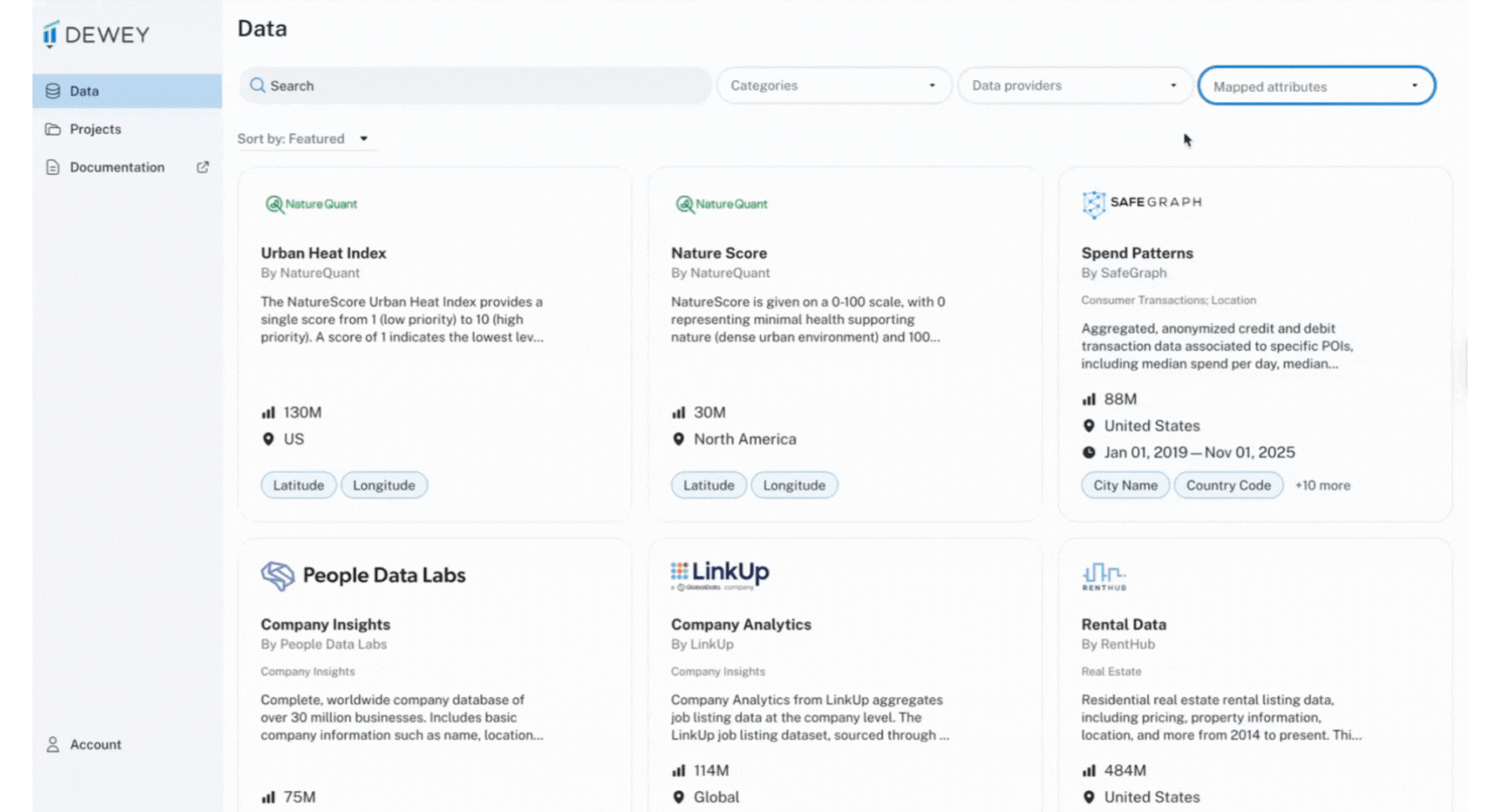The height and width of the screenshot is (812, 1500).
Task: Click the 'North America' coverage text
Action: (x=745, y=439)
